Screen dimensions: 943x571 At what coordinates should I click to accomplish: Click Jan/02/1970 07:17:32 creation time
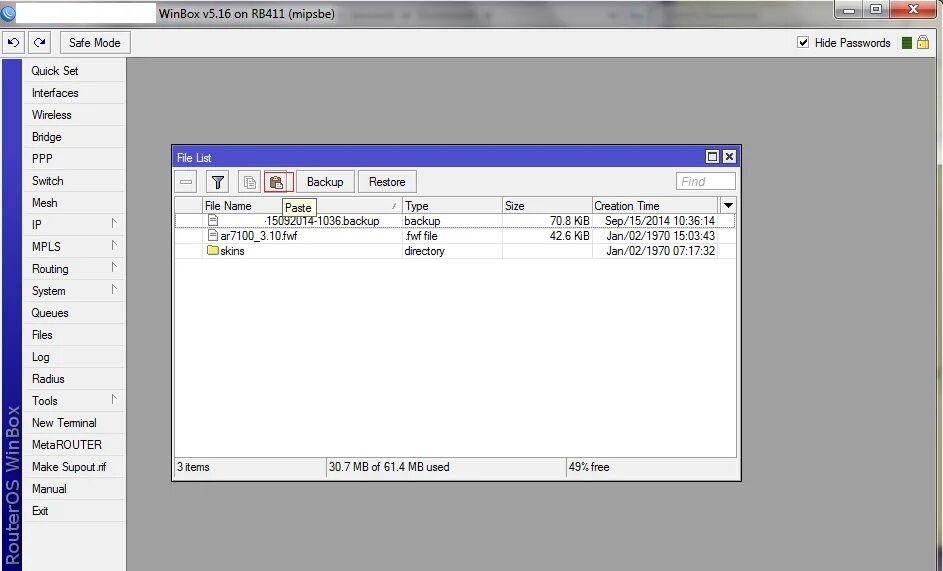pyautogui.click(x=660, y=251)
